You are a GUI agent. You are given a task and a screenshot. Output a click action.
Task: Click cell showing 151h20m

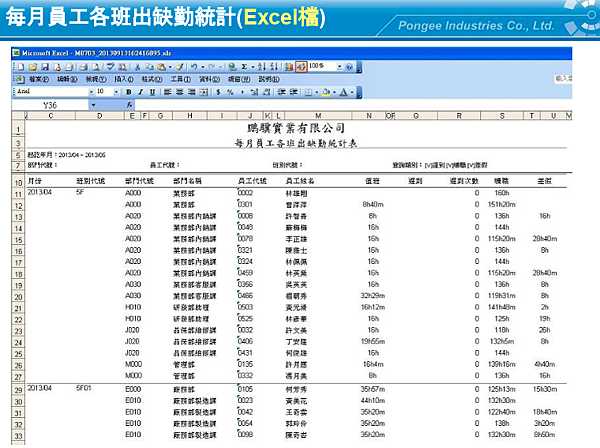click(502, 204)
